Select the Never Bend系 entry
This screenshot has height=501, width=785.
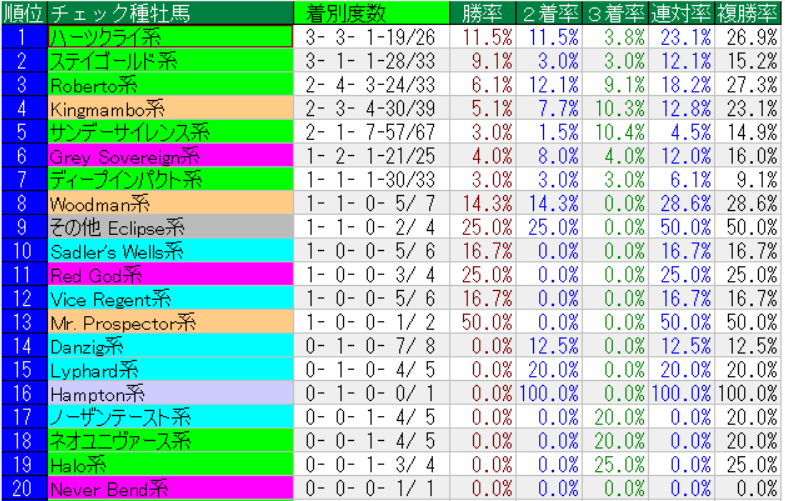coord(170,488)
